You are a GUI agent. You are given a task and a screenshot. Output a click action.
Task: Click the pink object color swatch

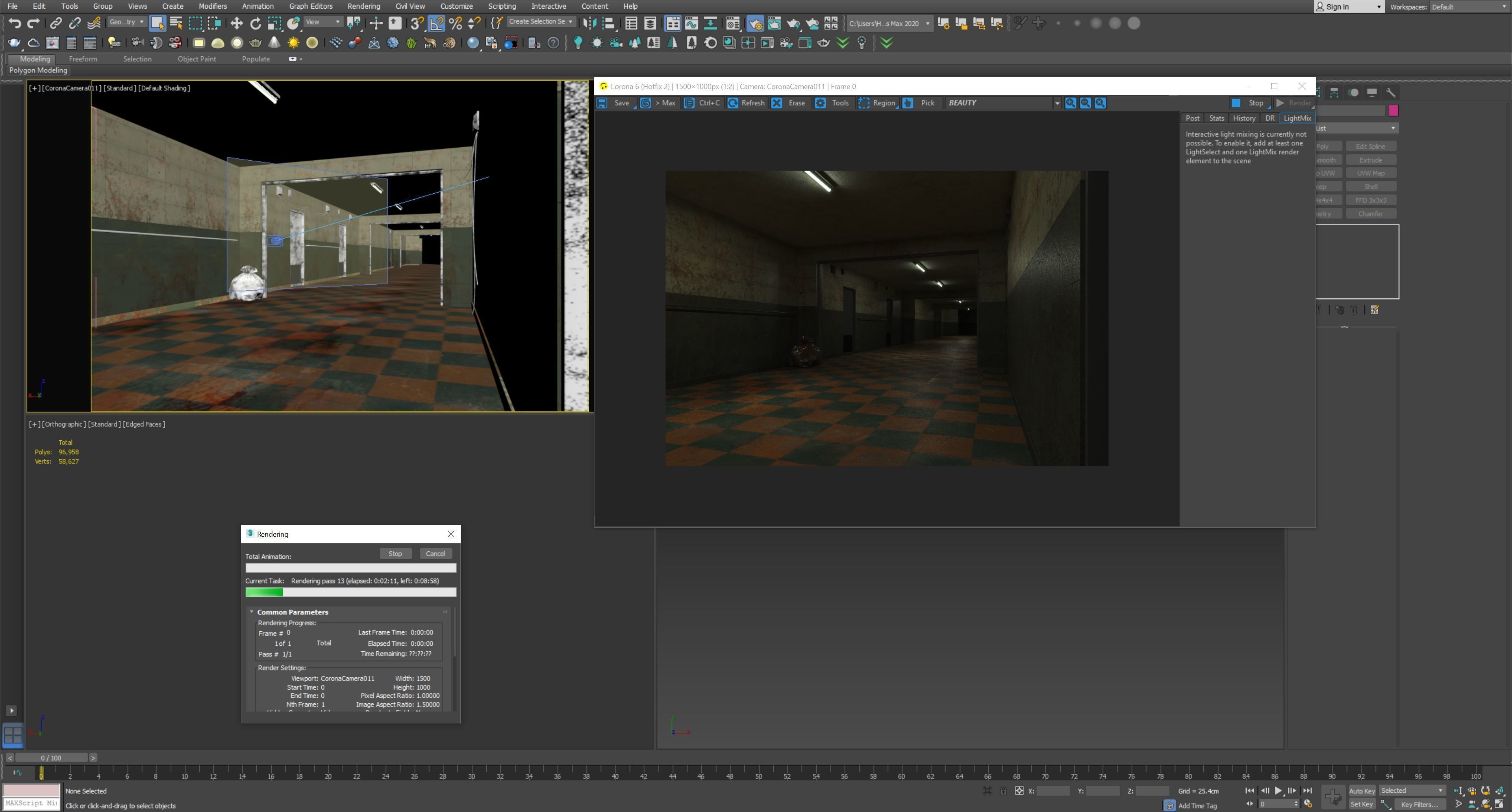click(1393, 110)
